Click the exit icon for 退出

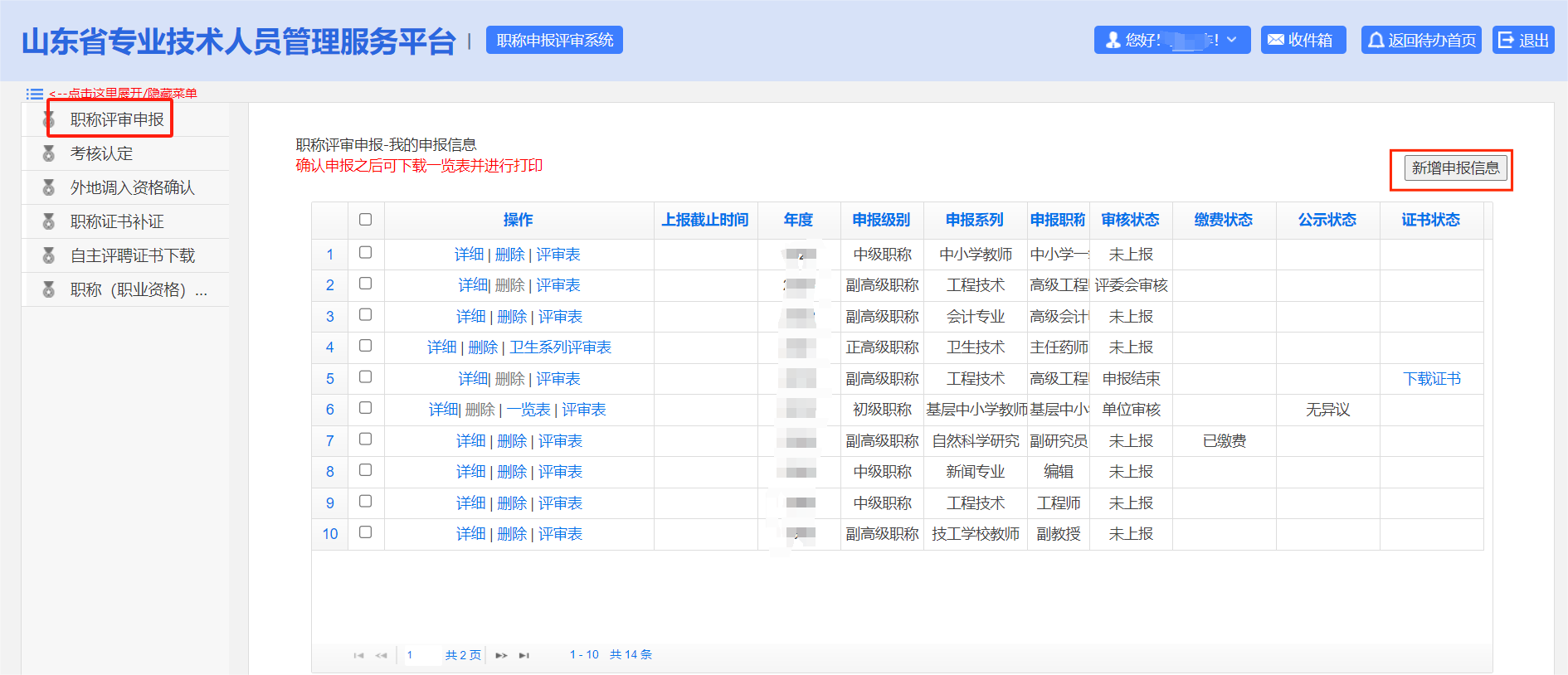click(1506, 40)
